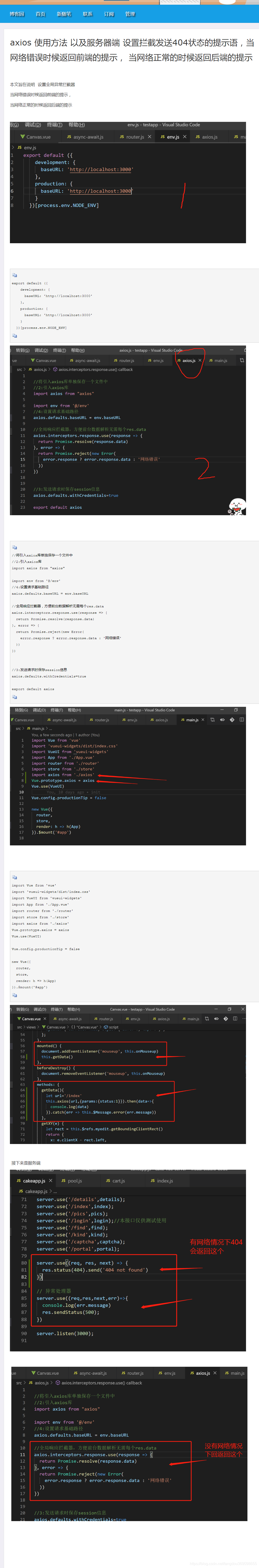
Task: Close the cakeapp.js editor tab
Action: [50, 1181]
